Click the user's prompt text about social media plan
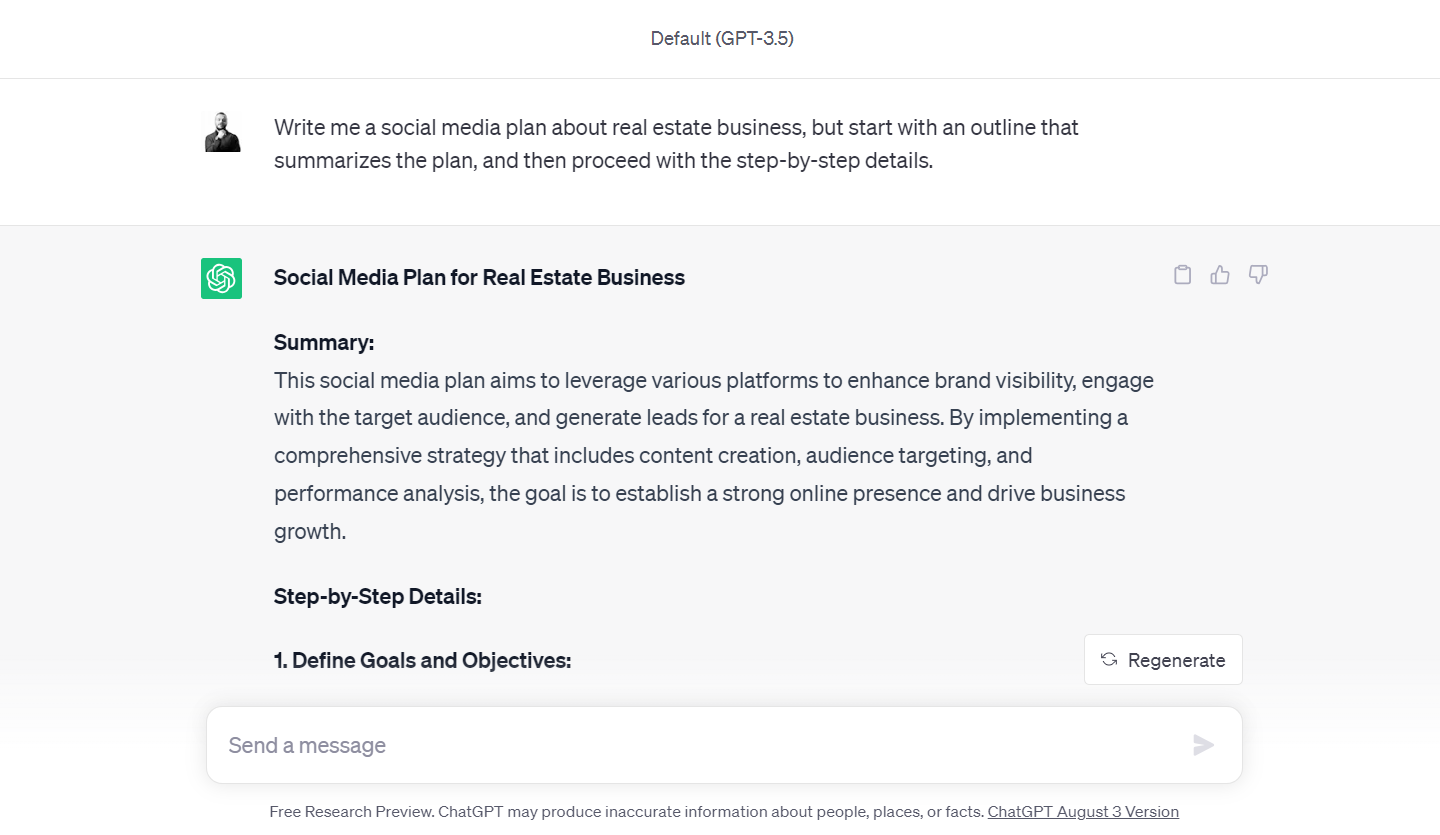This screenshot has width=1440, height=835. pyautogui.click(x=676, y=144)
